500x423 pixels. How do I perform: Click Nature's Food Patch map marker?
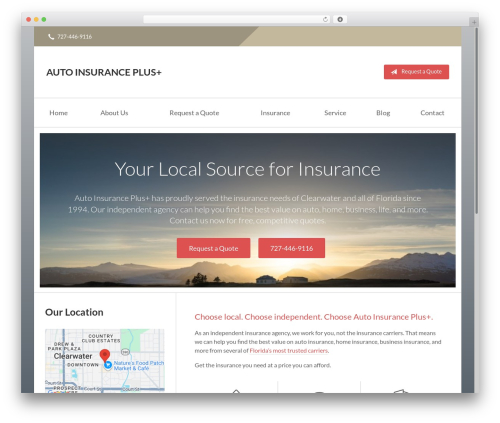pyautogui.click(x=108, y=365)
